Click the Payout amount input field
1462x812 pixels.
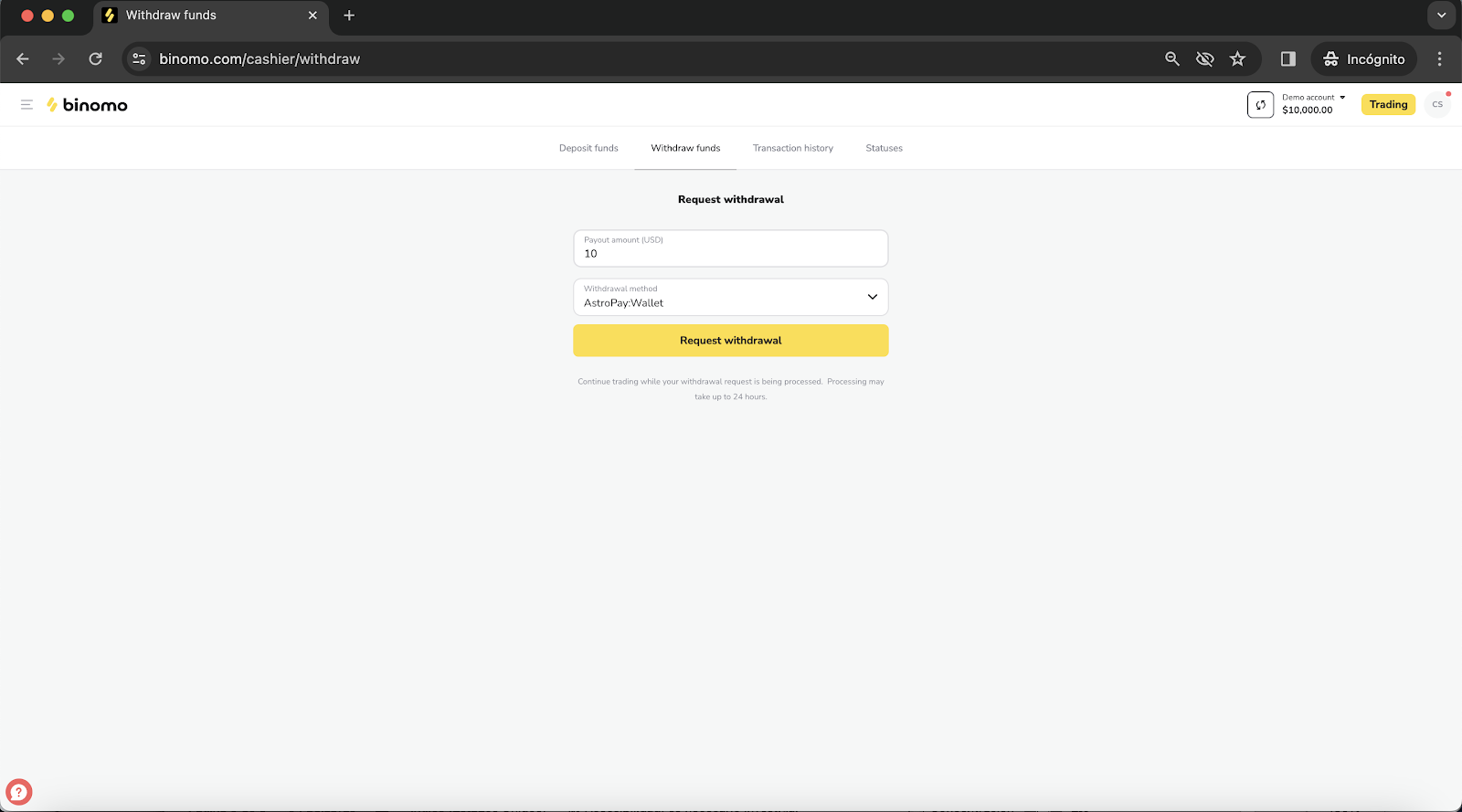[x=730, y=253]
